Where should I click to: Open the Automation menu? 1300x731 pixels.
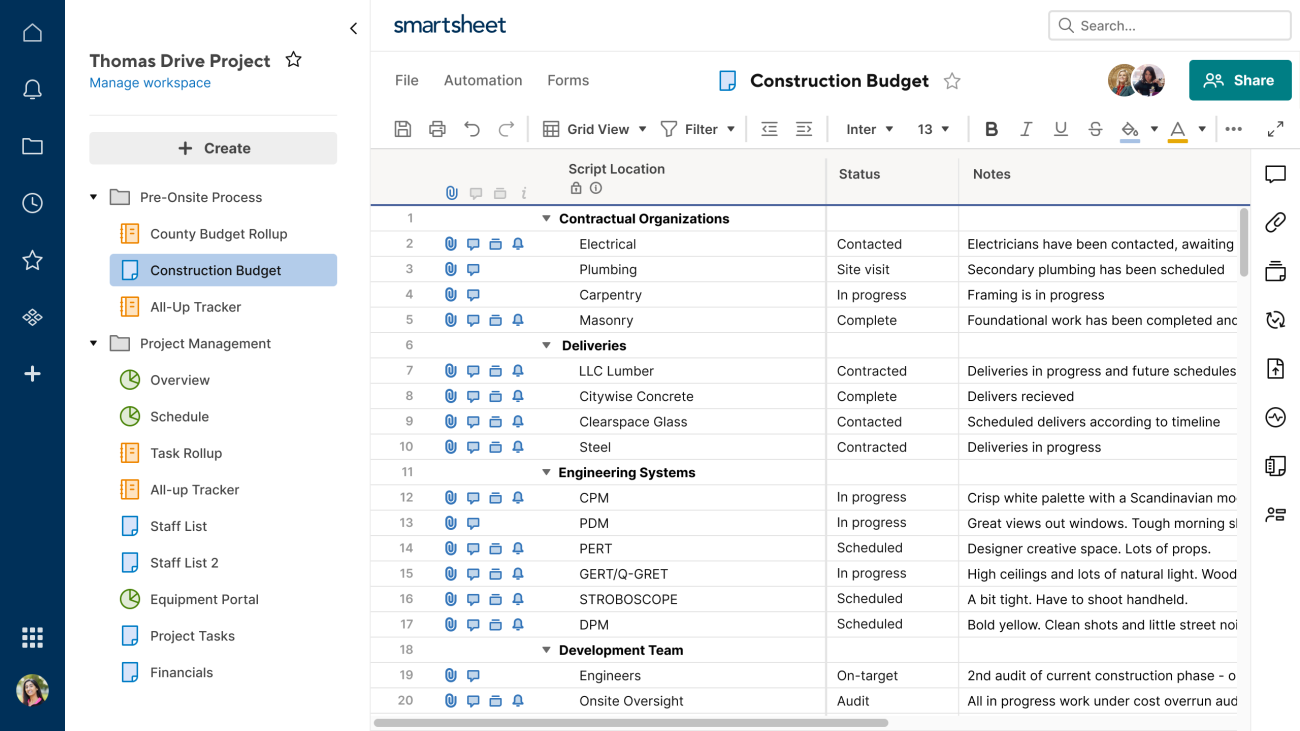[x=483, y=80]
